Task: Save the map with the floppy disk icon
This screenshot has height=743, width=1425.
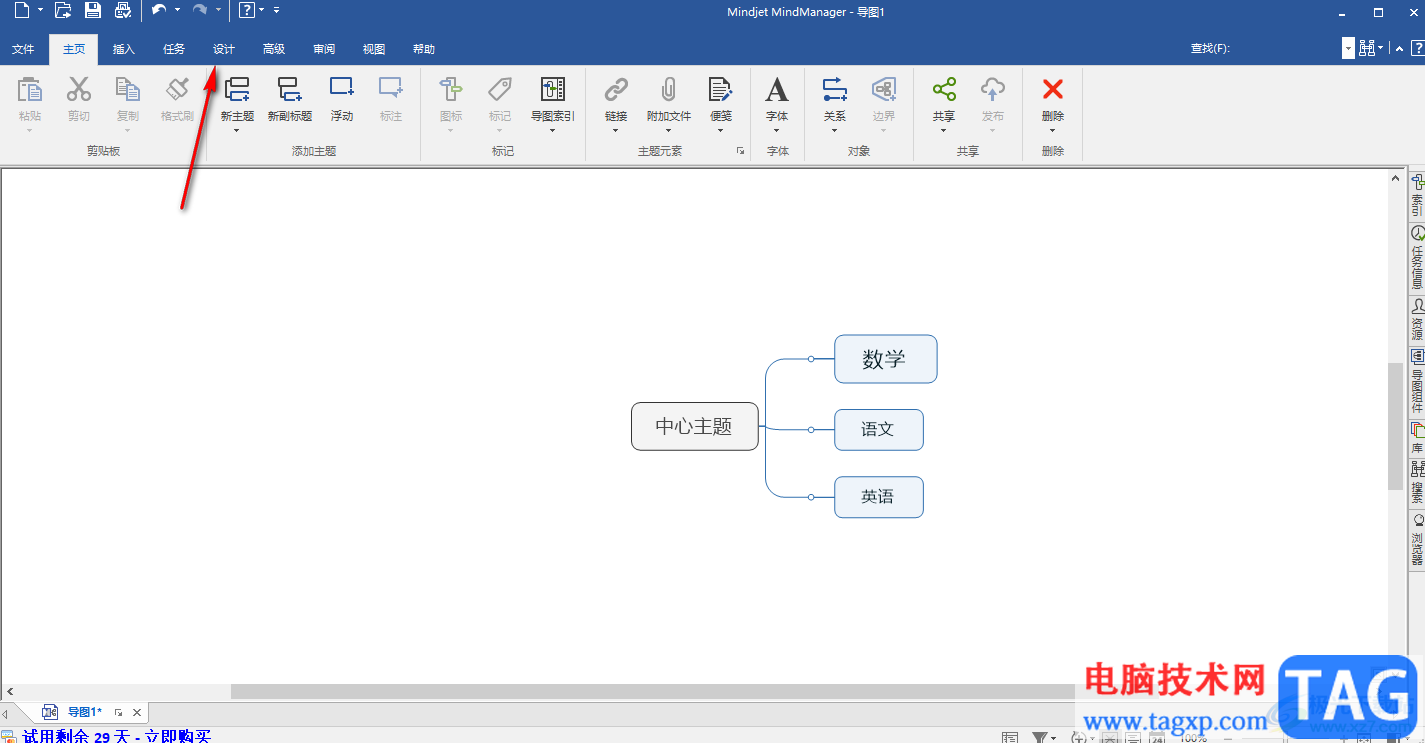Action: pos(93,11)
